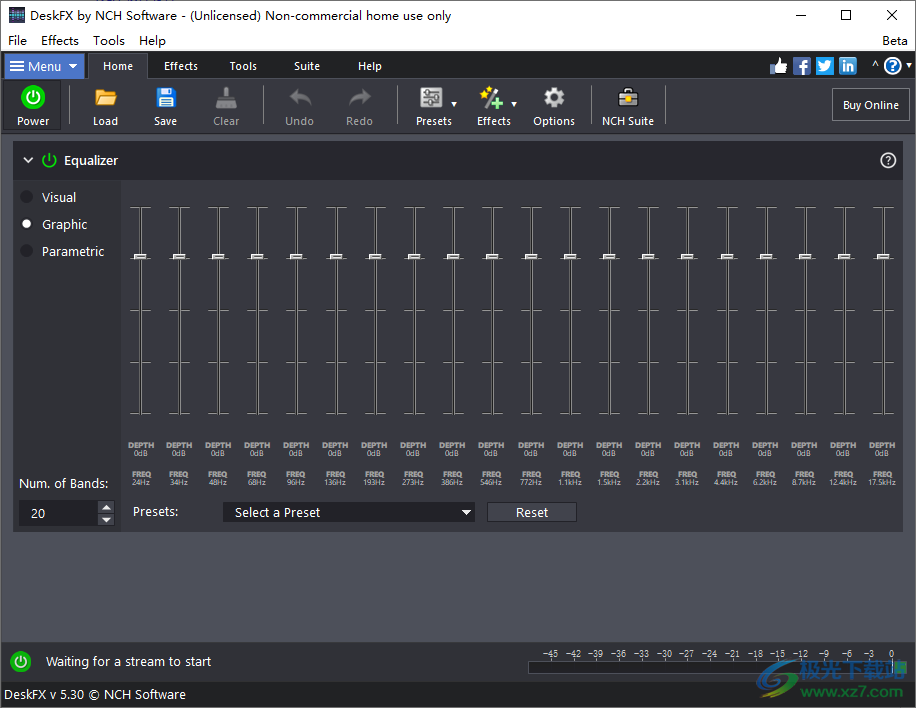The height and width of the screenshot is (708, 916).
Task: Open the File menu
Action: pyautogui.click(x=17, y=40)
